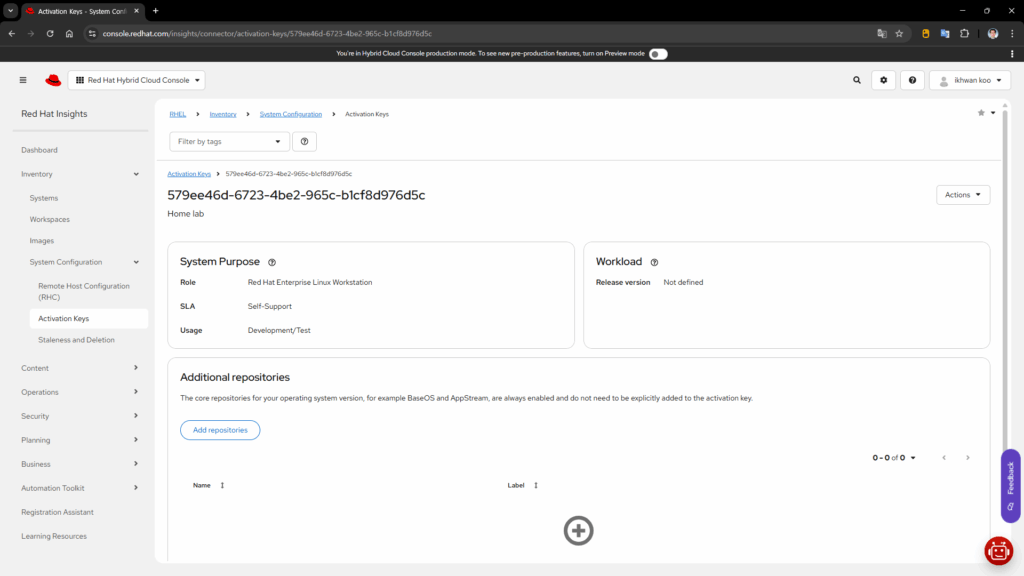The width and height of the screenshot is (1024, 576).
Task: Open the Actions dropdown
Action: tap(963, 195)
